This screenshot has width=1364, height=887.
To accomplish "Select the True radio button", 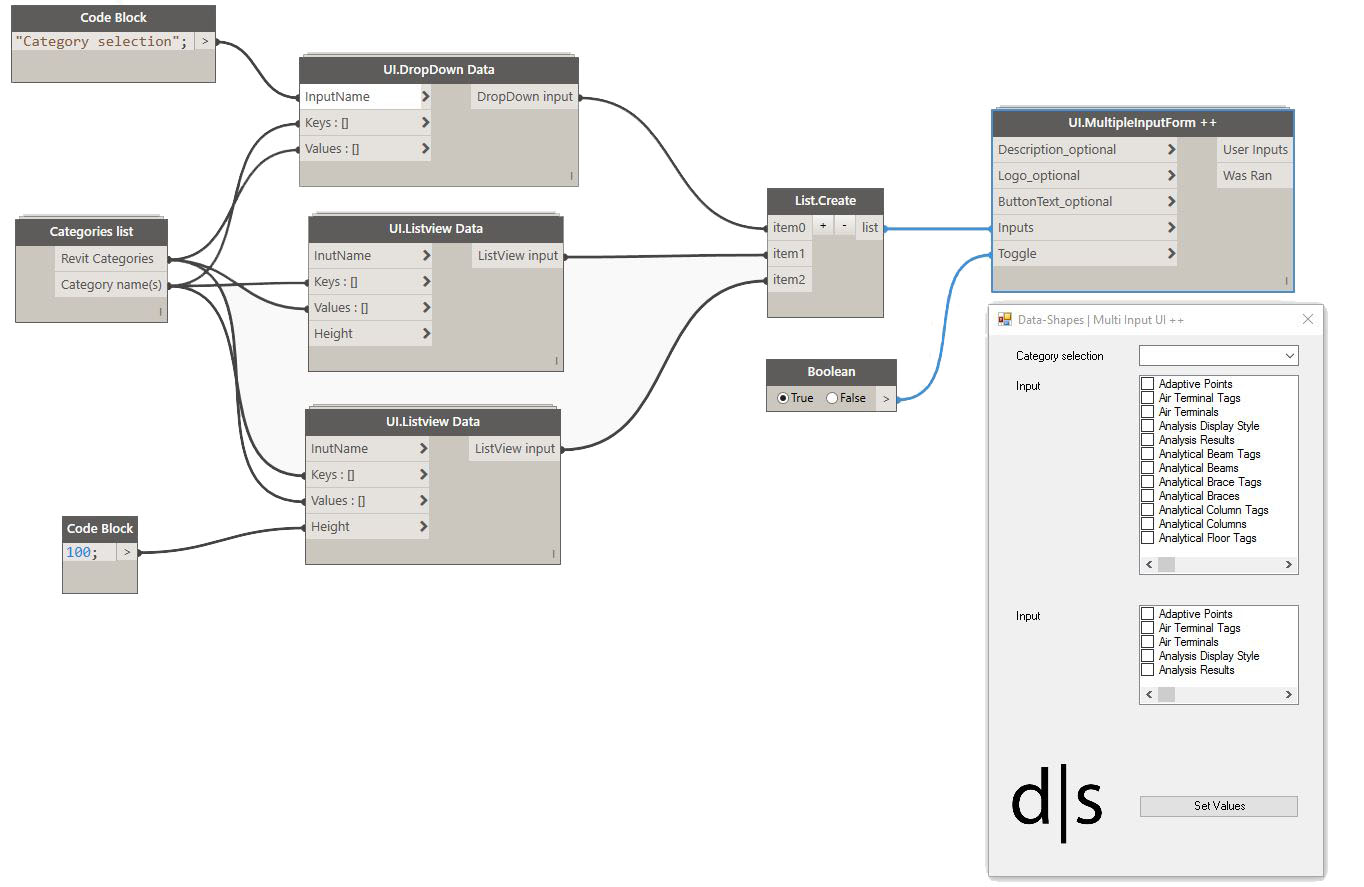I will pyautogui.click(x=783, y=398).
